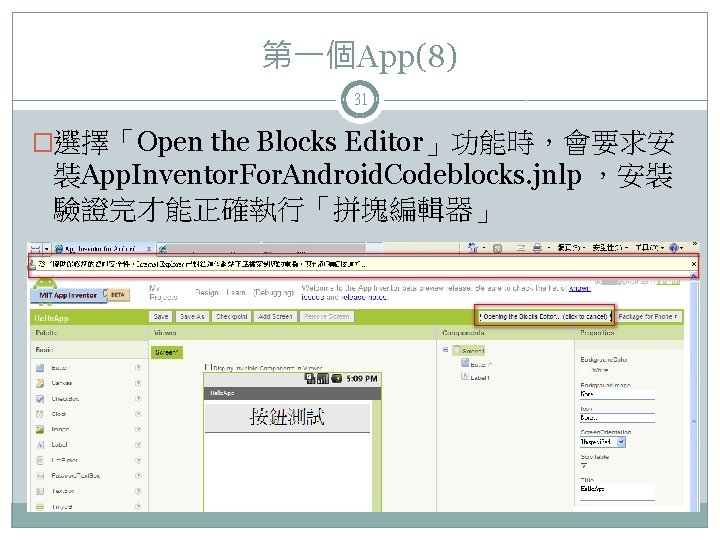
Task: Click the Clock palette component icon
Action: click(40, 414)
